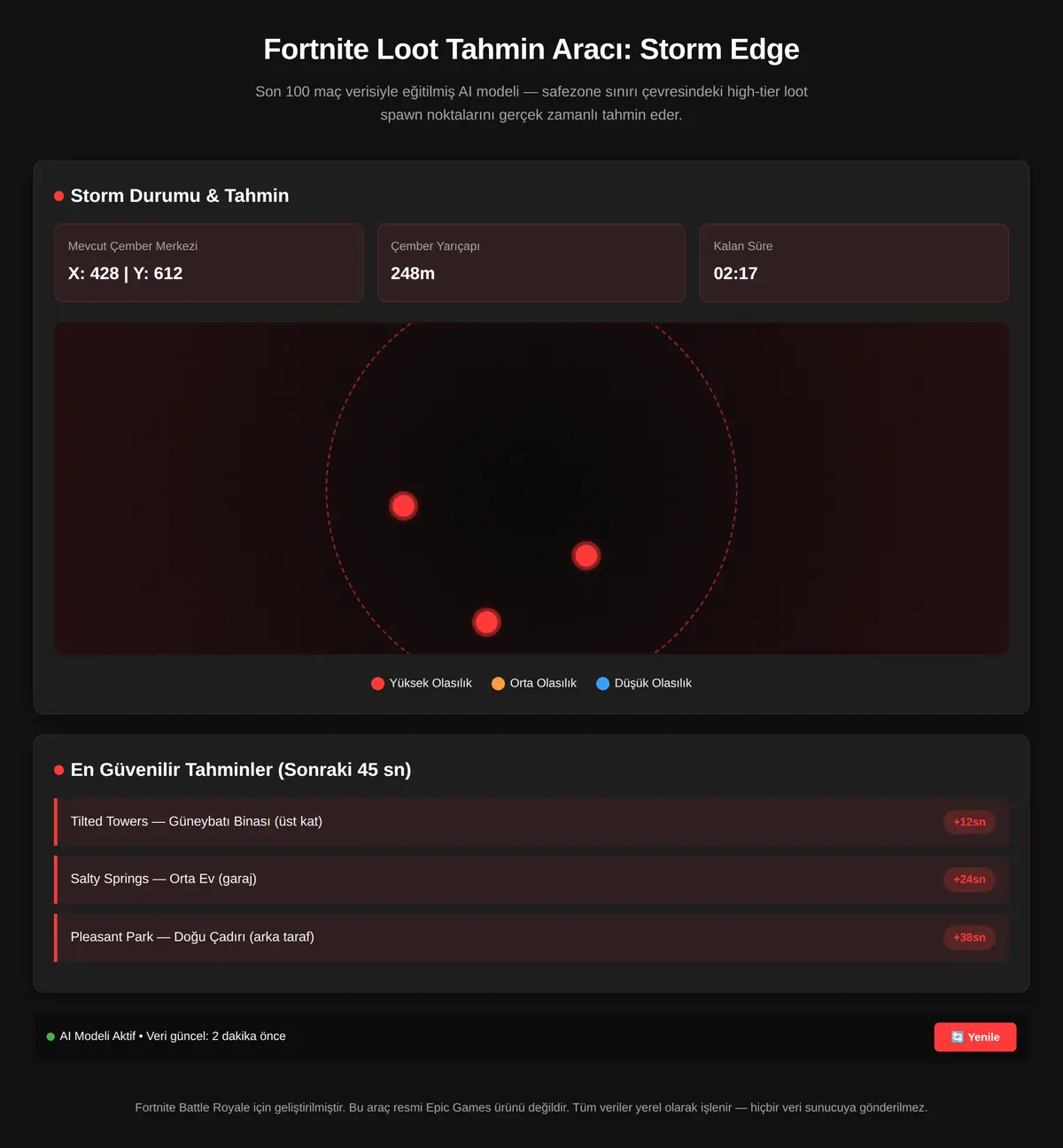The width and height of the screenshot is (1063, 1148).
Task: Refresh data with the Yenile button
Action: 975,1037
